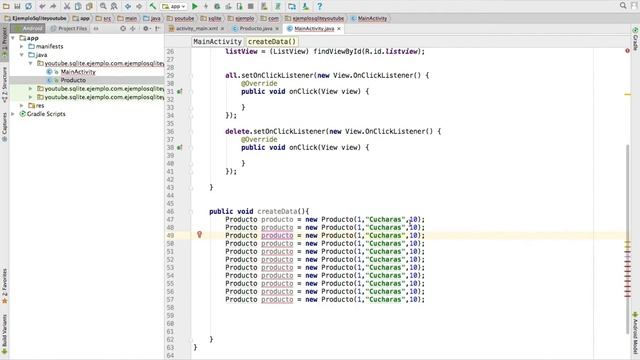
Task: Click the Open folder toolbar icon
Action: pos(6,6)
